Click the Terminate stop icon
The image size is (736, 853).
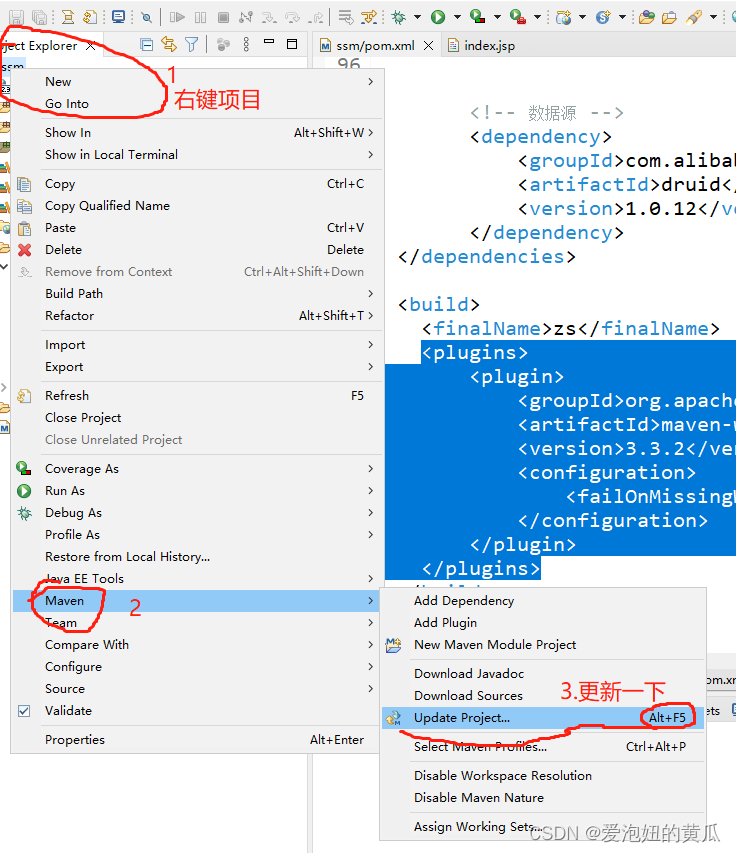(x=223, y=17)
